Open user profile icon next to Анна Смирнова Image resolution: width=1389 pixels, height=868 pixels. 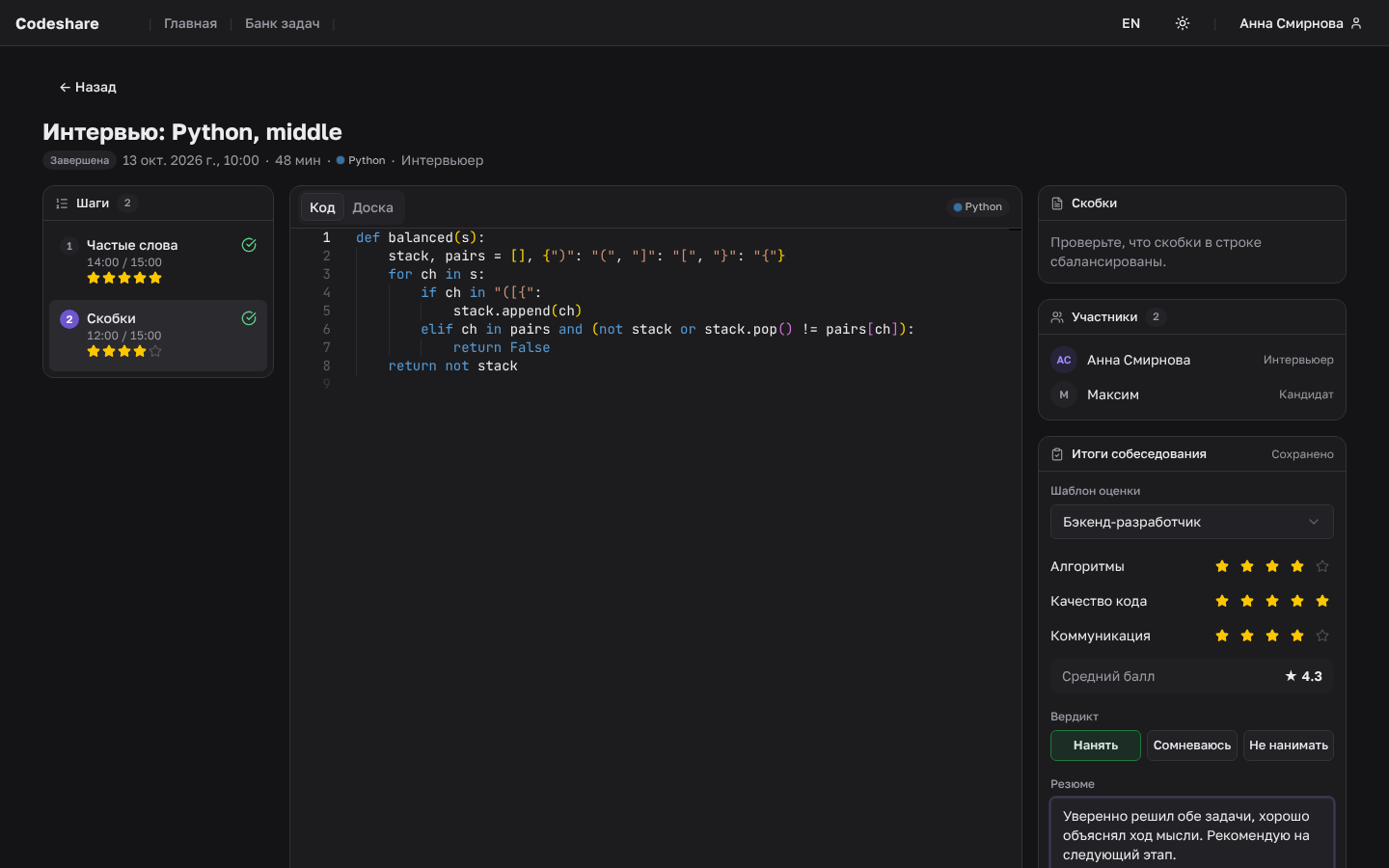1356,23
